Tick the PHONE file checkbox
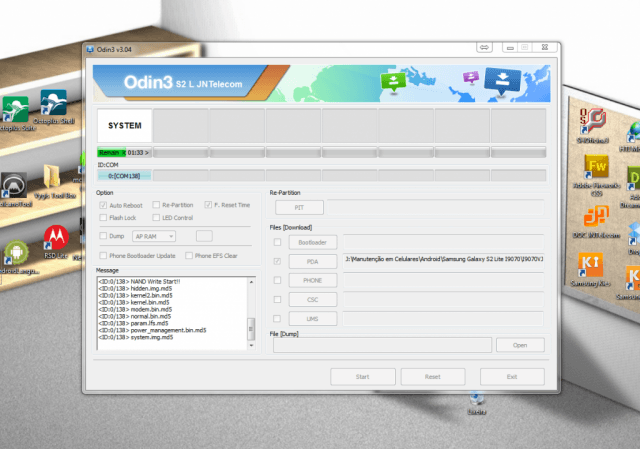640x449 pixels. (278, 280)
